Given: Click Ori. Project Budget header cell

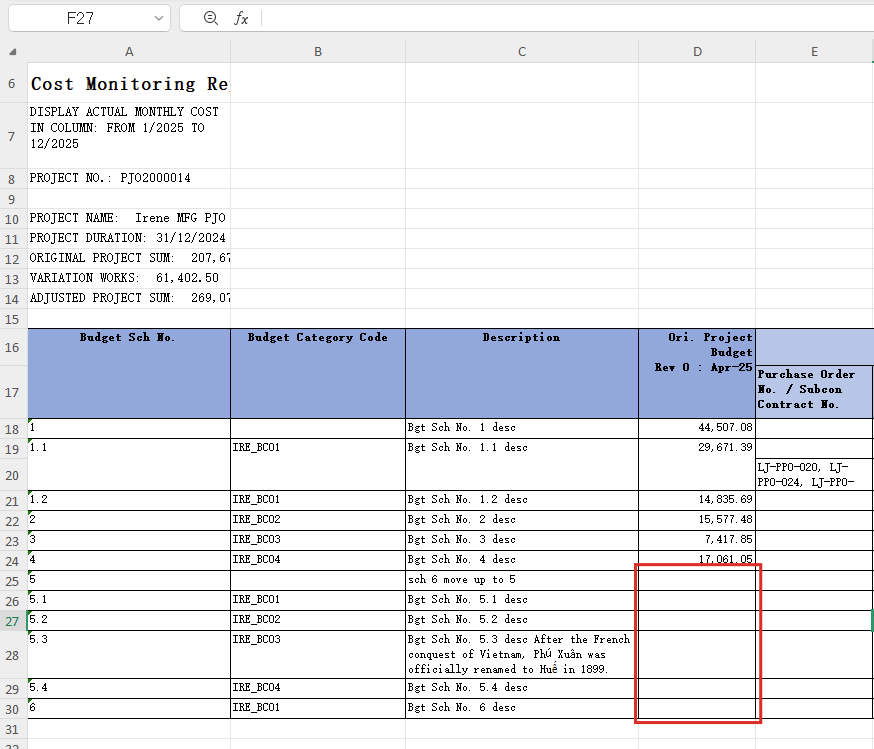Looking at the screenshot, I should tap(697, 373).
